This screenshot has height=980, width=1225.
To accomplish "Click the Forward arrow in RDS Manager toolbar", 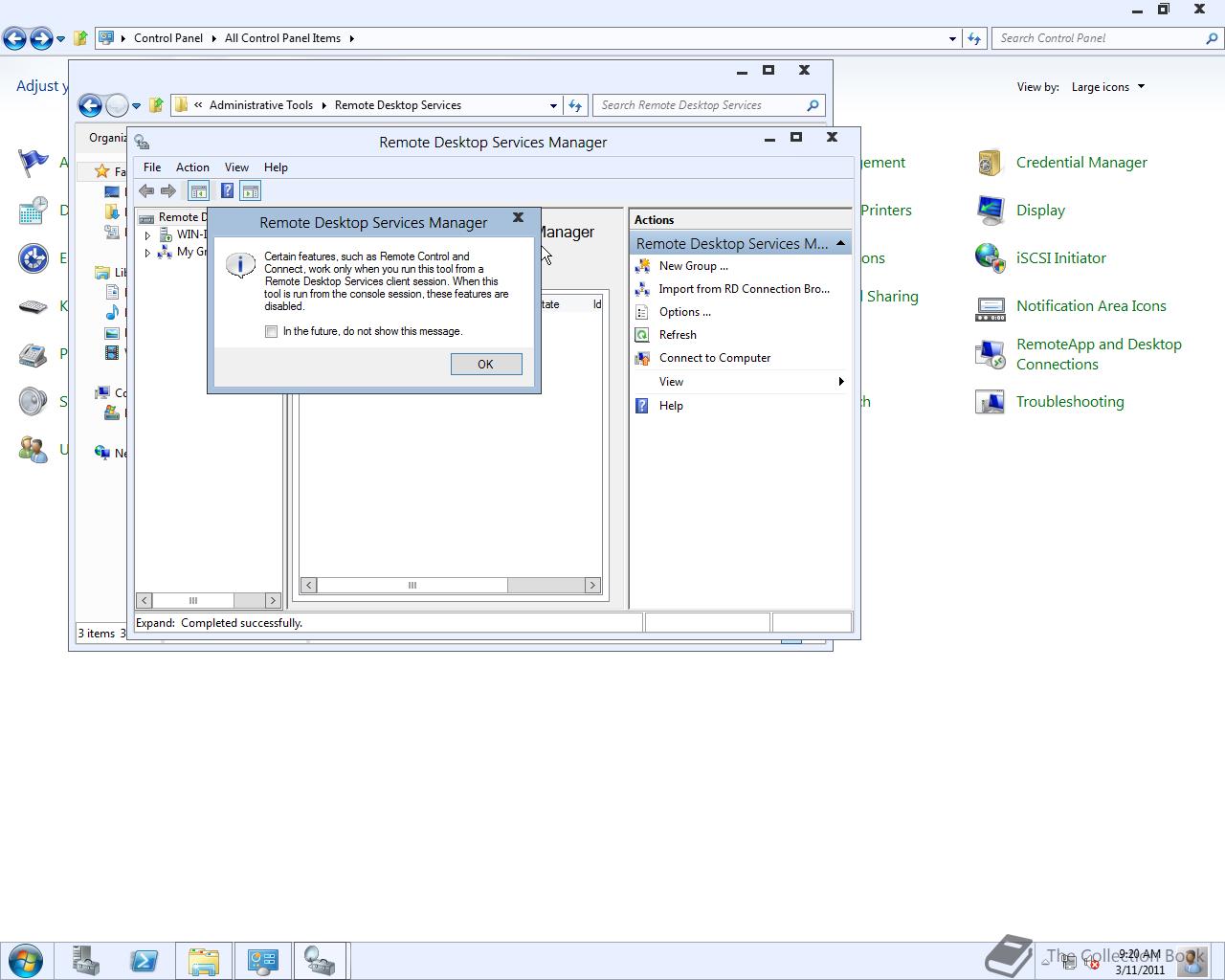I will pyautogui.click(x=168, y=191).
